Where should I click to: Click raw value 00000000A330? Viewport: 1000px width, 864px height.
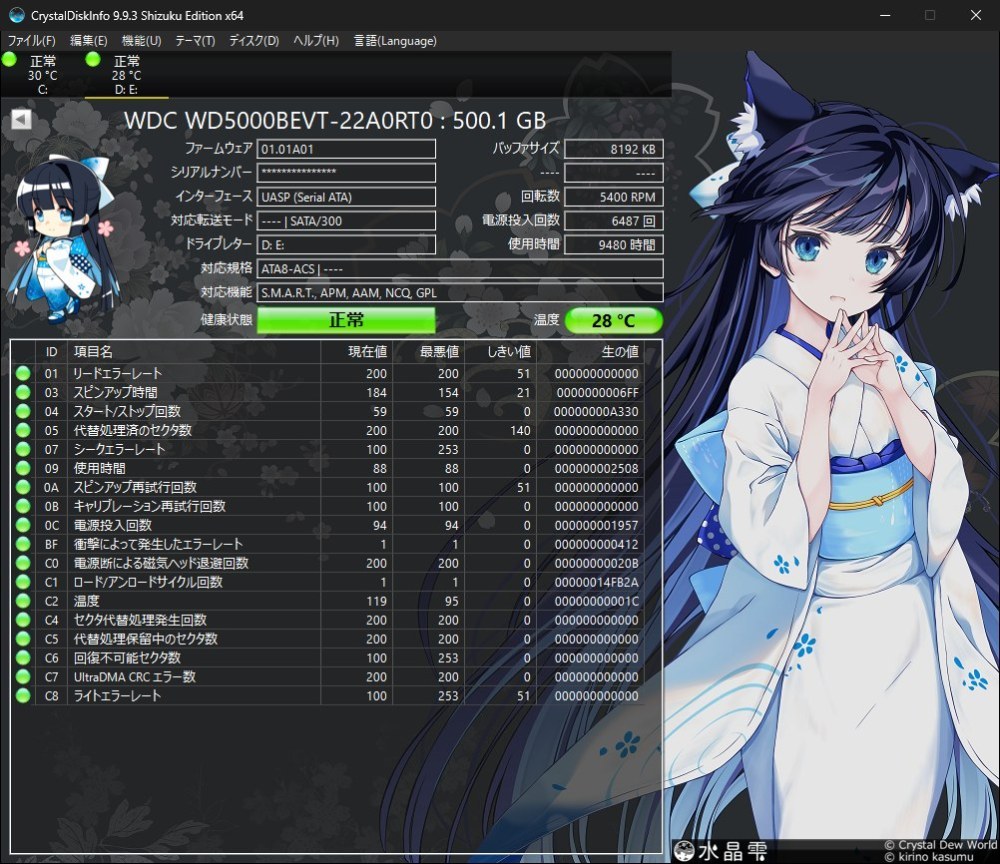(x=596, y=412)
